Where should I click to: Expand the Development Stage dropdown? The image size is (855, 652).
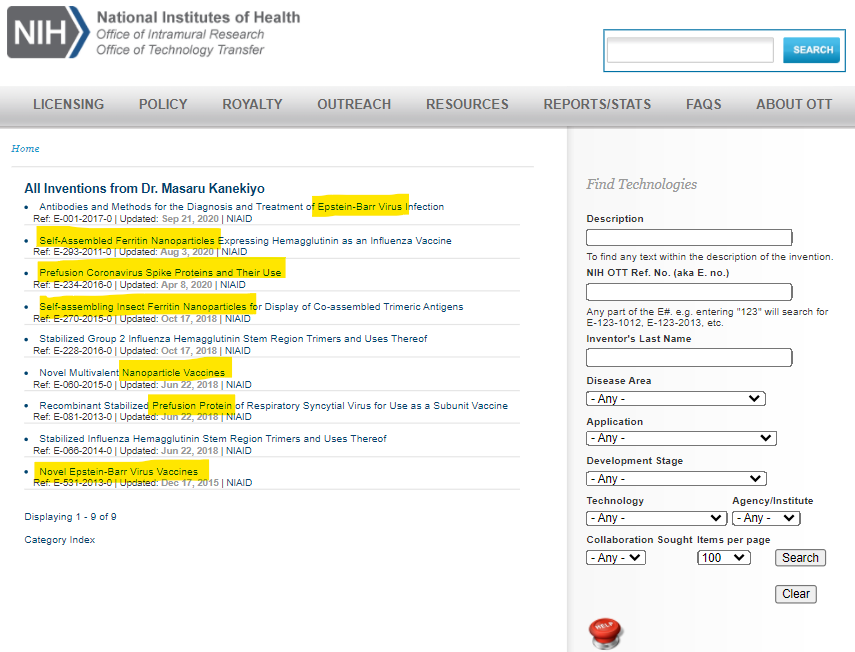[677, 479]
